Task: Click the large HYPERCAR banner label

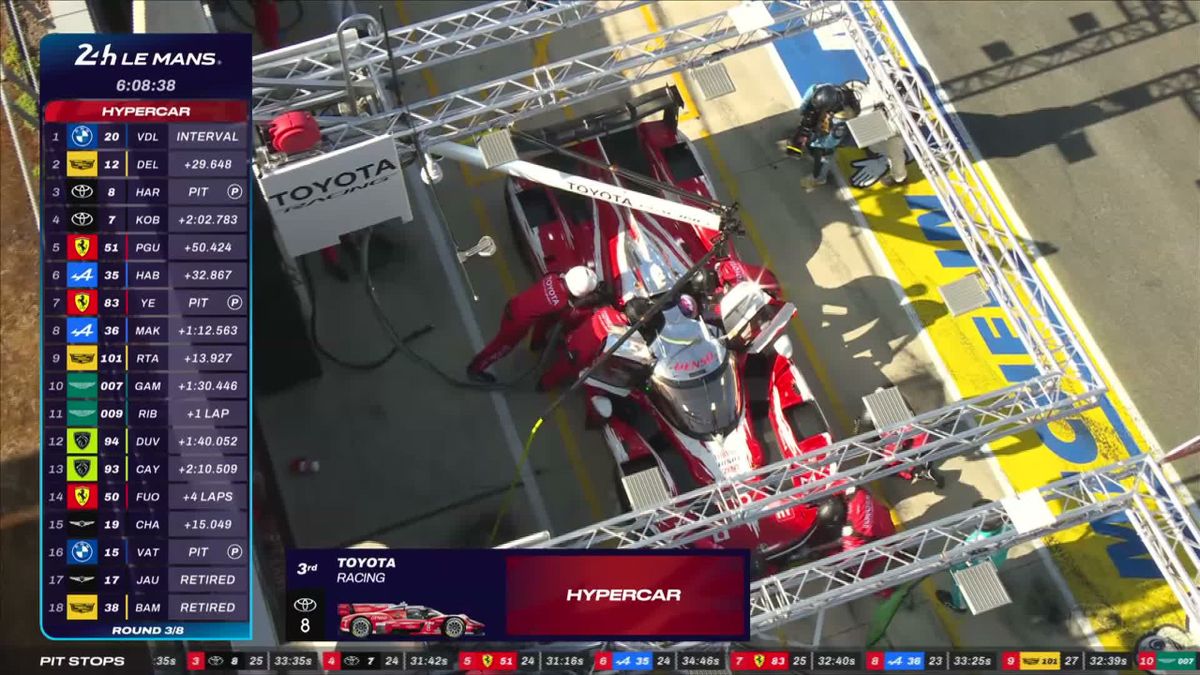Action: pyautogui.click(x=624, y=595)
